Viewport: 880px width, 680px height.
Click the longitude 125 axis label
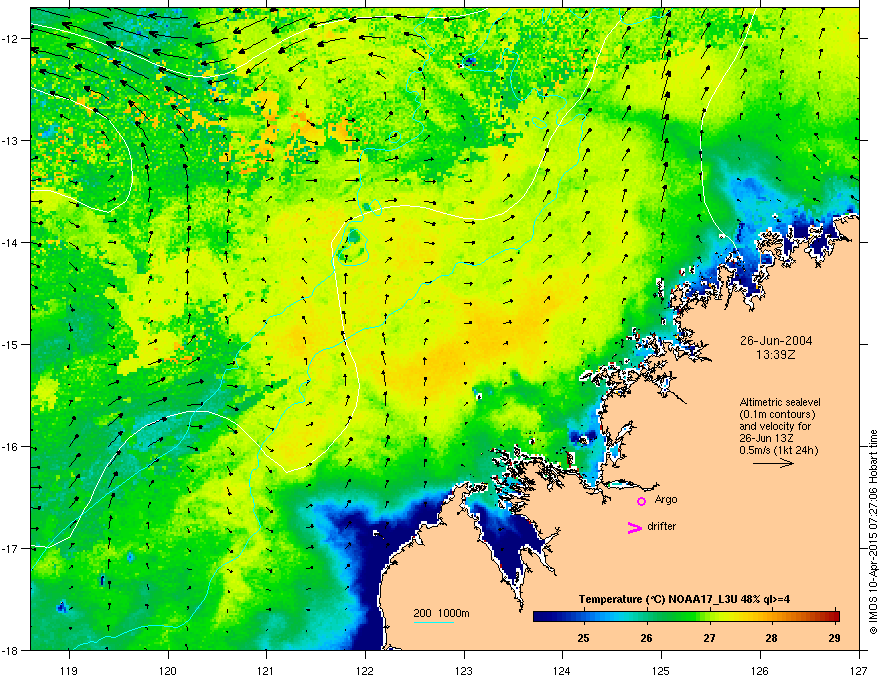point(661,670)
